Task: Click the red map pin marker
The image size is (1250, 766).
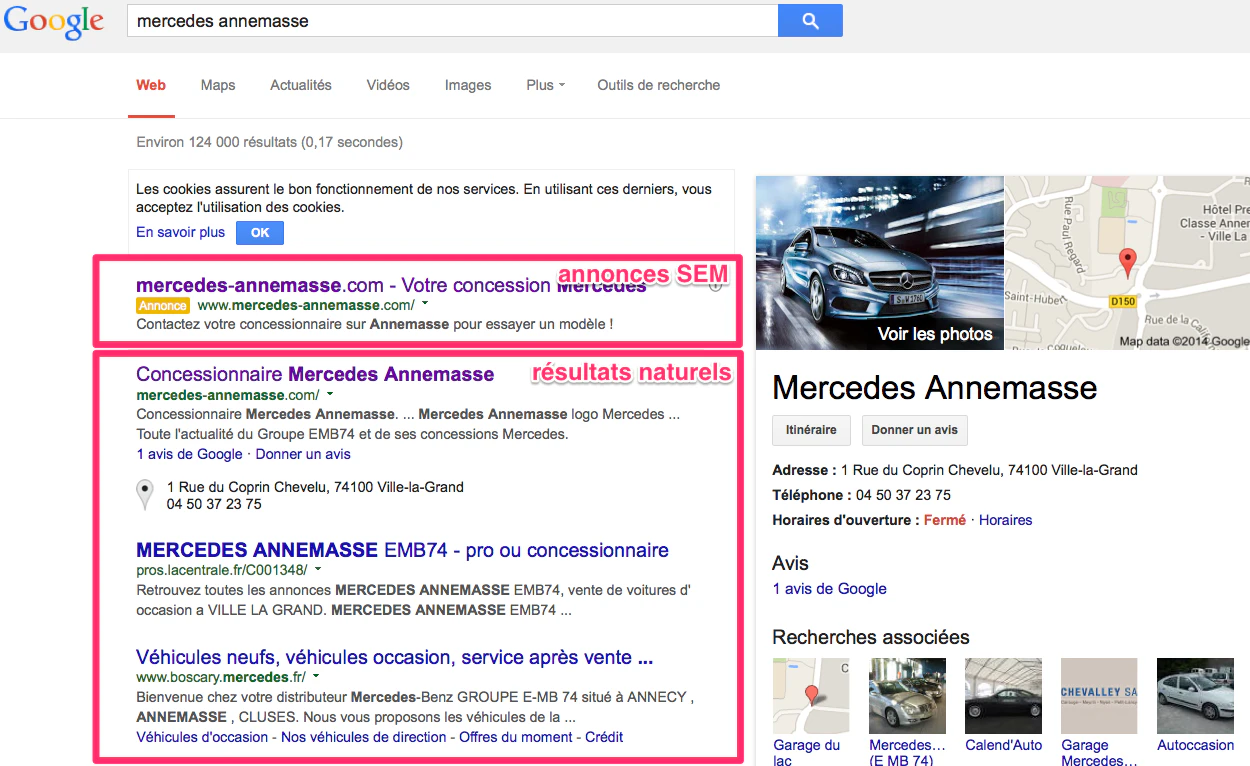Action: coord(1127,263)
